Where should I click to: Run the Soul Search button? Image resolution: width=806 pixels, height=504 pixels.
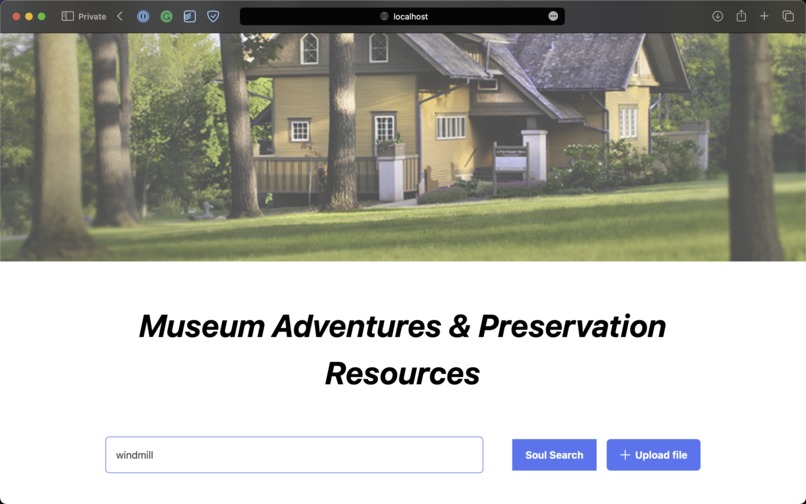[554, 455]
